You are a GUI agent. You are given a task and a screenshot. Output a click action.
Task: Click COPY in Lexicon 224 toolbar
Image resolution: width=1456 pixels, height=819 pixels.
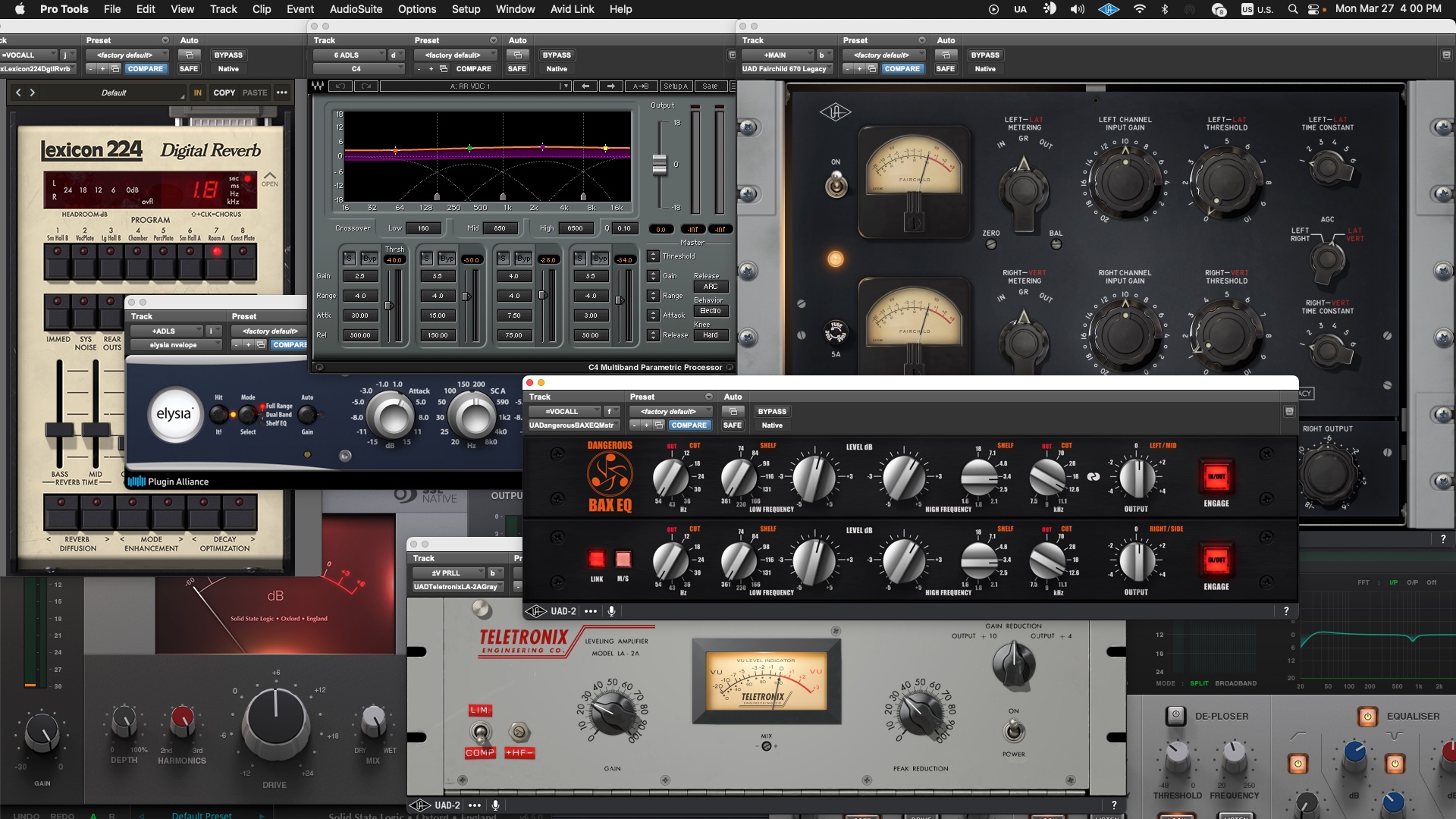pos(224,93)
